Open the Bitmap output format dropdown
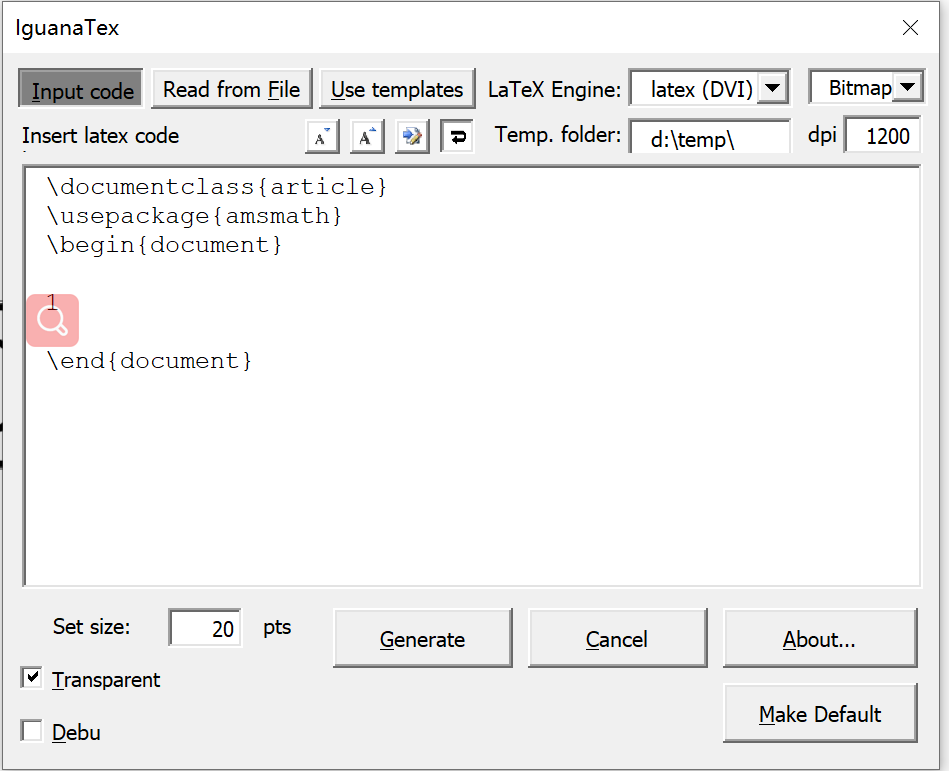 pos(907,87)
